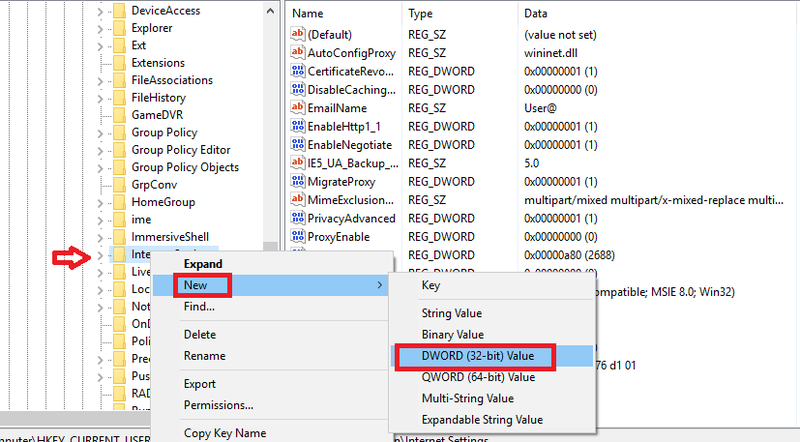The width and height of the screenshot is (800, 442).
Task: Click the (Default) string value icon
Action: tap(298, 34)
